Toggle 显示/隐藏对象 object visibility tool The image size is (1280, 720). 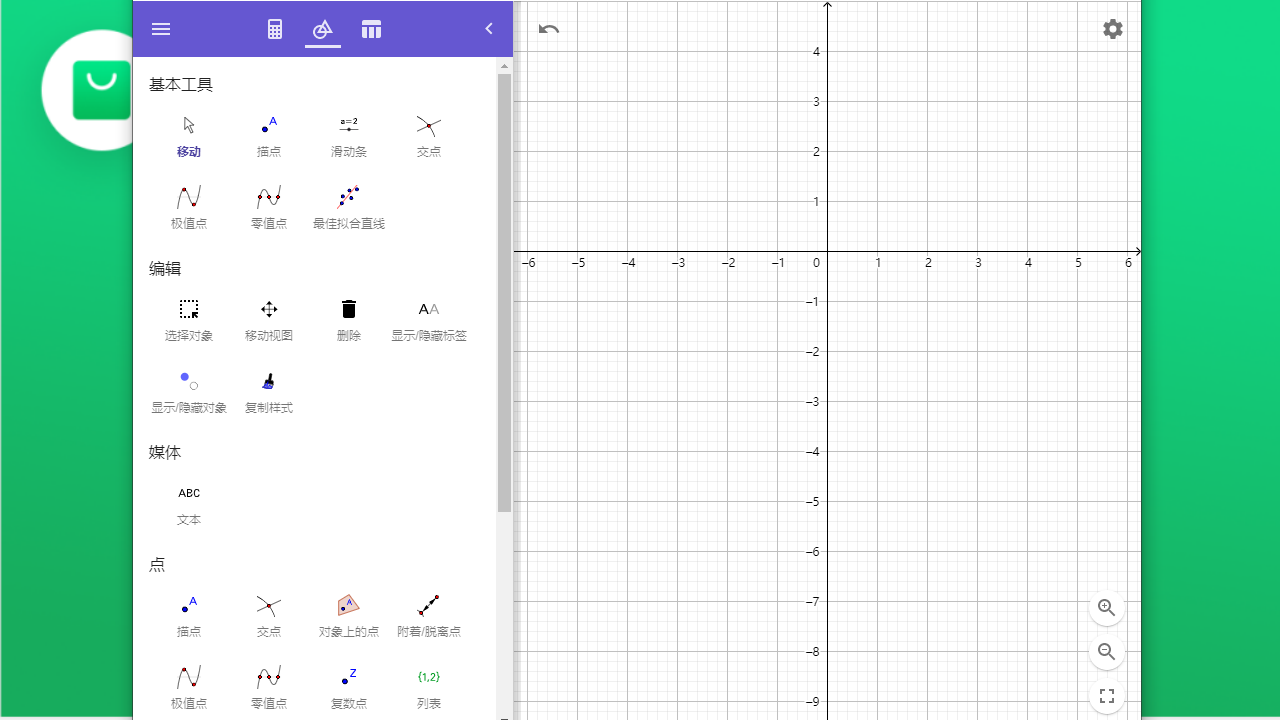189,390
